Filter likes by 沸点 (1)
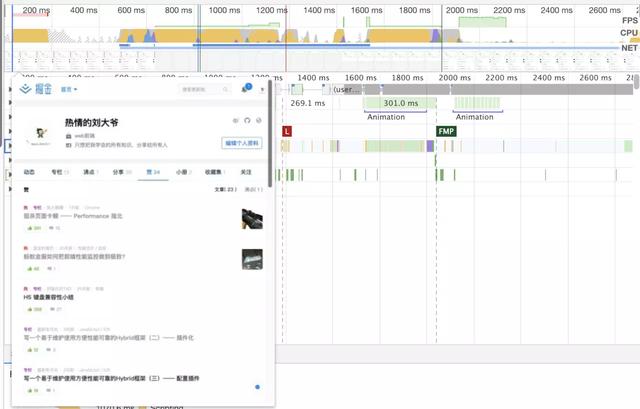 coord(253,189)
